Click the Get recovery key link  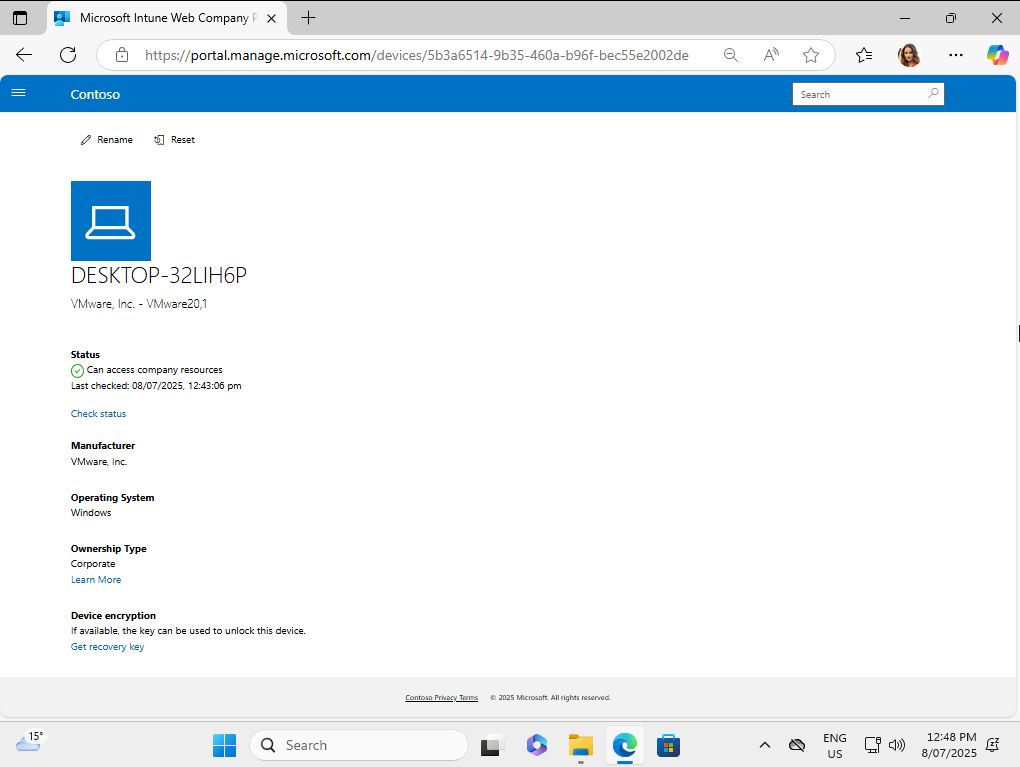point(107,647)
